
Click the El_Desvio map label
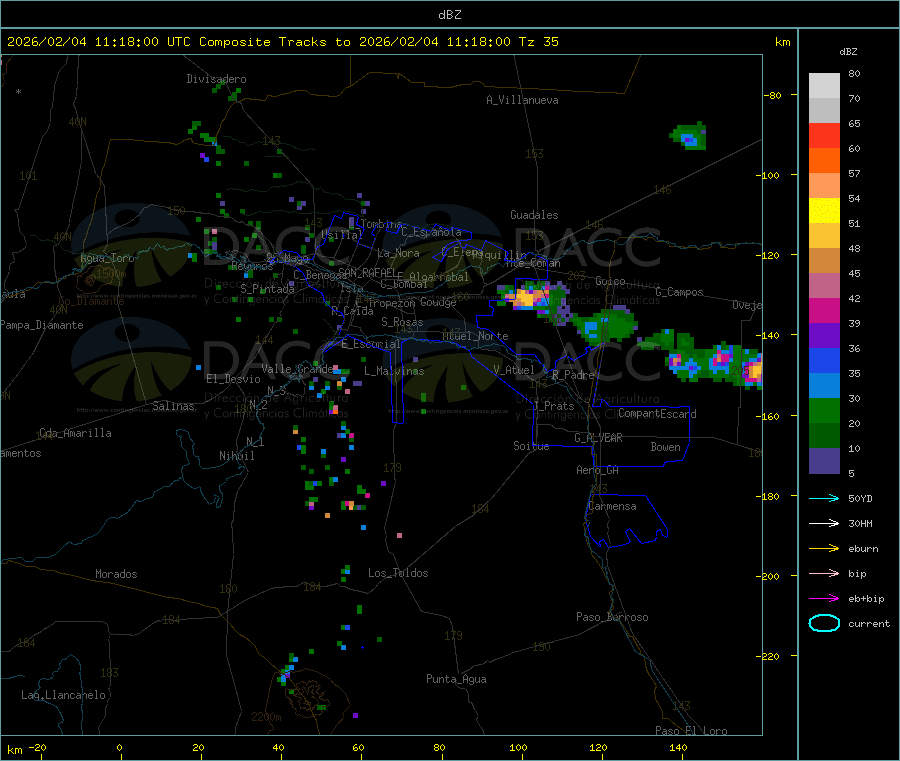[233, 379]
